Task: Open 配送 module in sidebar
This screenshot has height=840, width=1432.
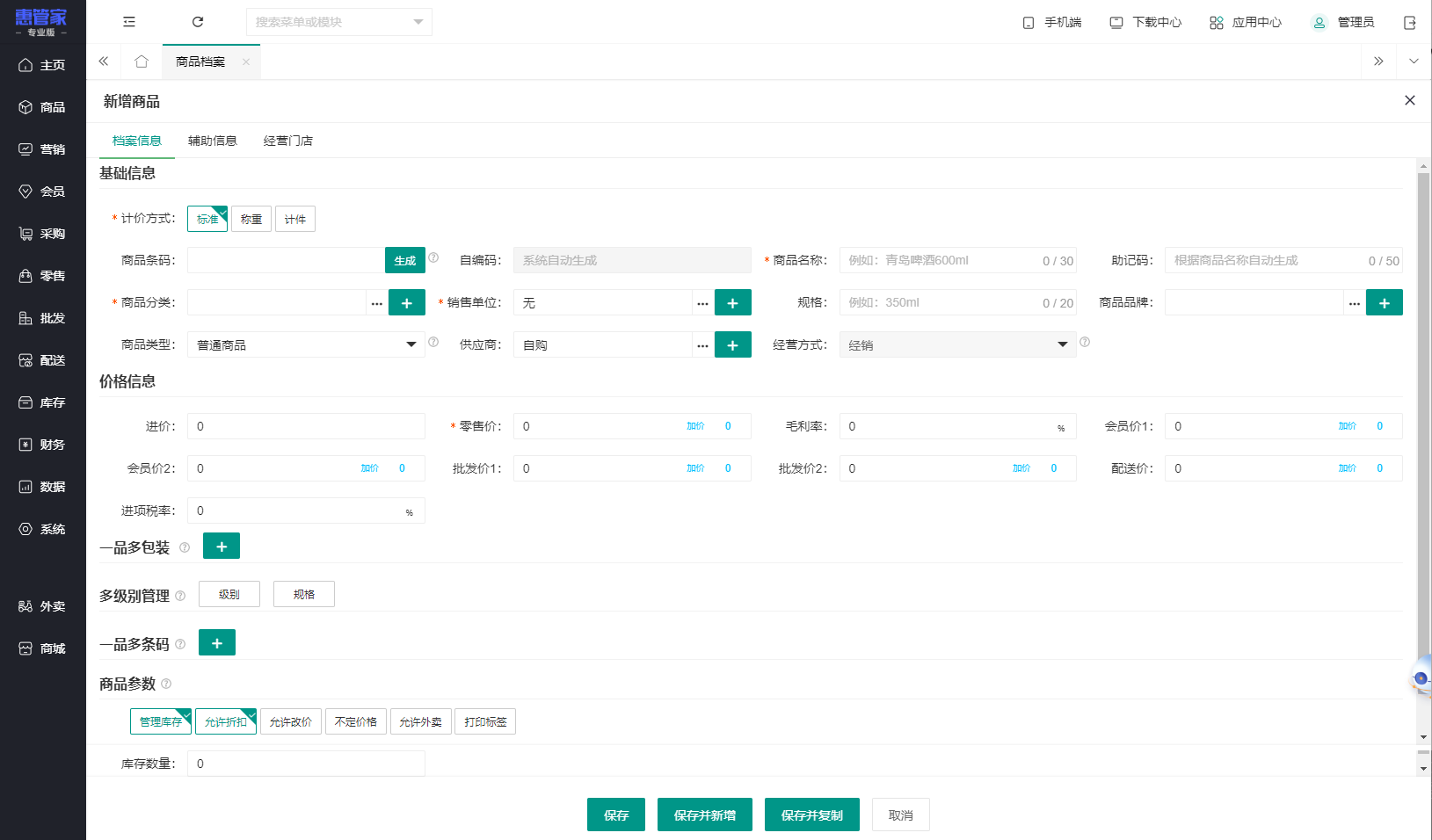Action: [42, 360]
